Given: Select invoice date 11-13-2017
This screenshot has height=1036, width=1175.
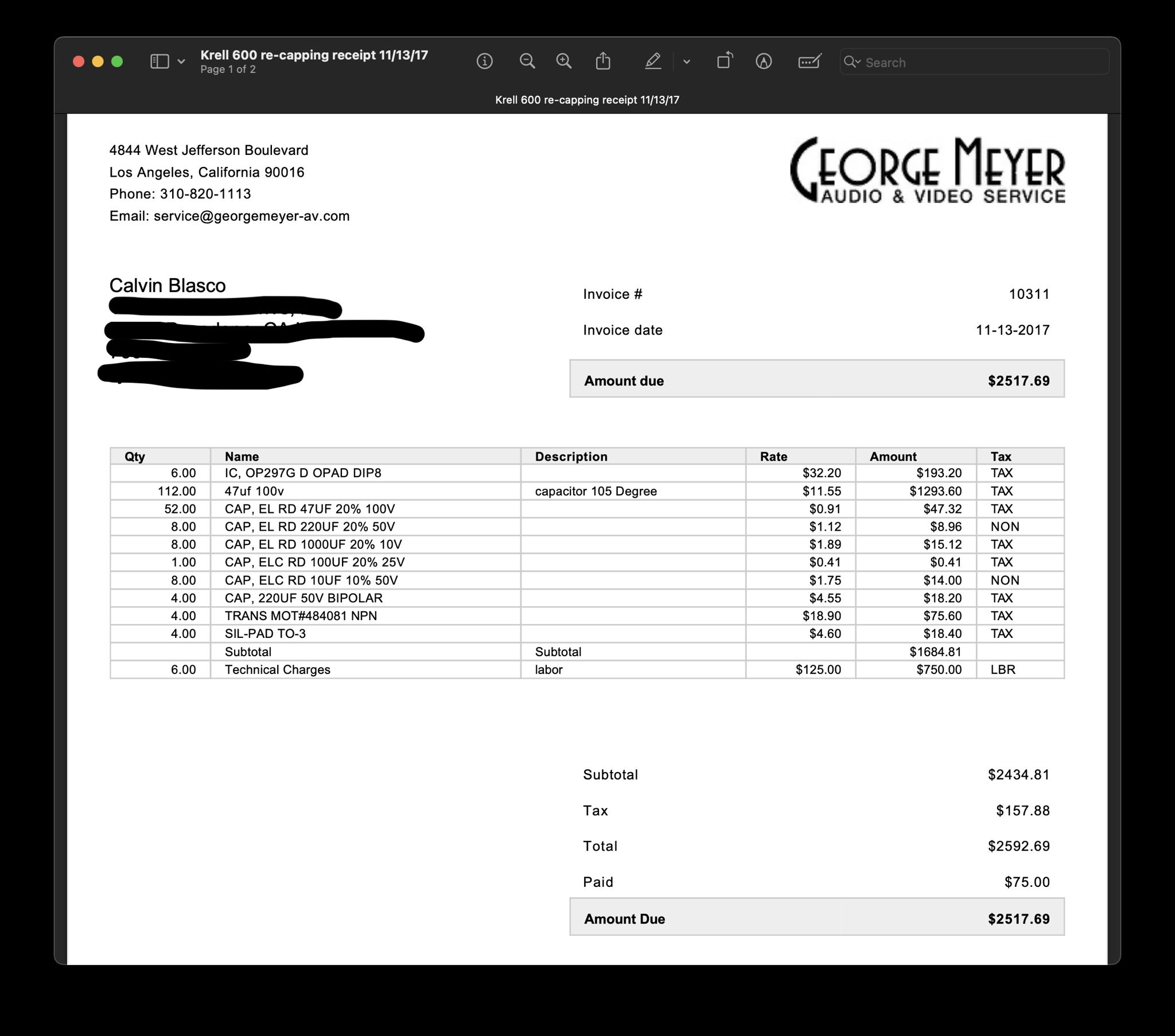Looking at the screenshot, I should click(1012, 330).
